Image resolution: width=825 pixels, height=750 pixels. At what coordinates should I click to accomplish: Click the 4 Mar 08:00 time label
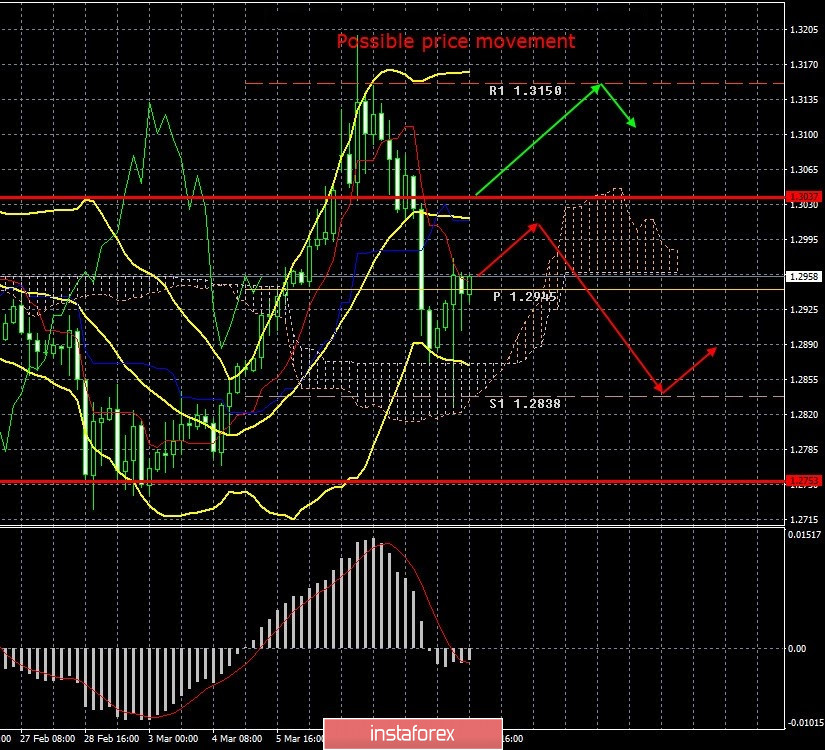pyautogui.click(x=237, y=739)
